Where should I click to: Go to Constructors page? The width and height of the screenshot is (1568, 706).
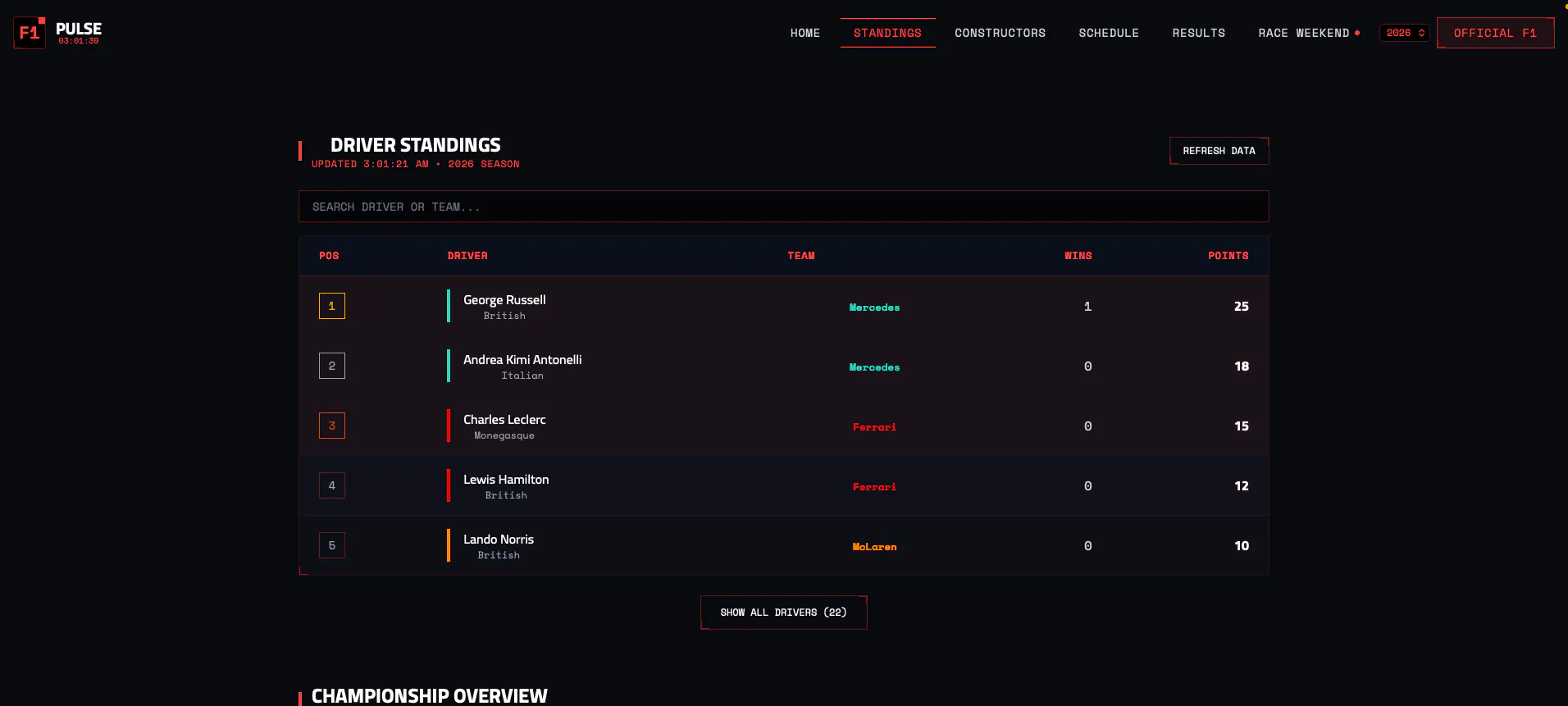point(1000,33)
